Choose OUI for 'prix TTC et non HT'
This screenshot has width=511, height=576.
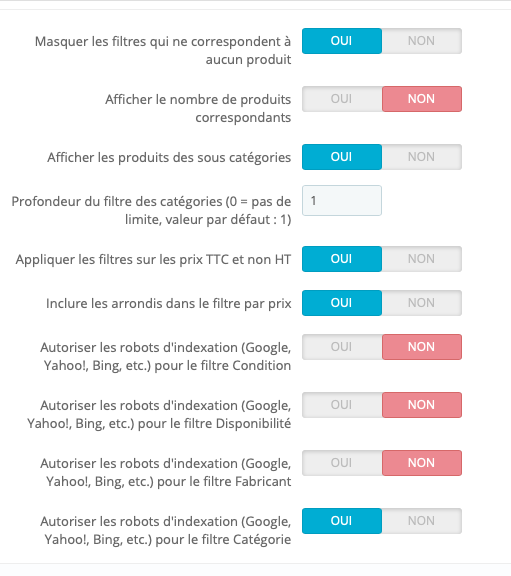[342, 259]
